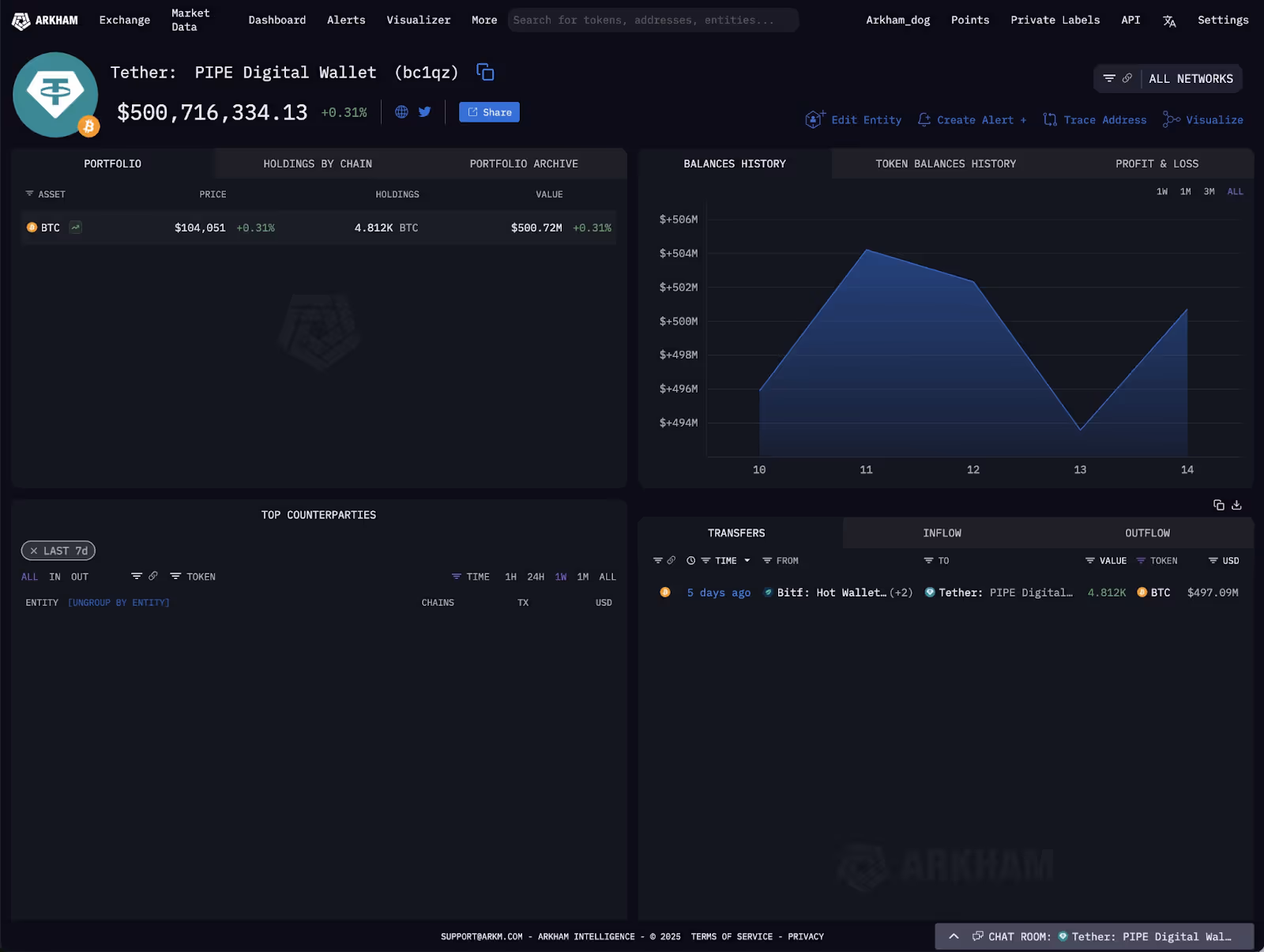
Task: Select 1M range in balances chart
Action: click(1186, 192)
